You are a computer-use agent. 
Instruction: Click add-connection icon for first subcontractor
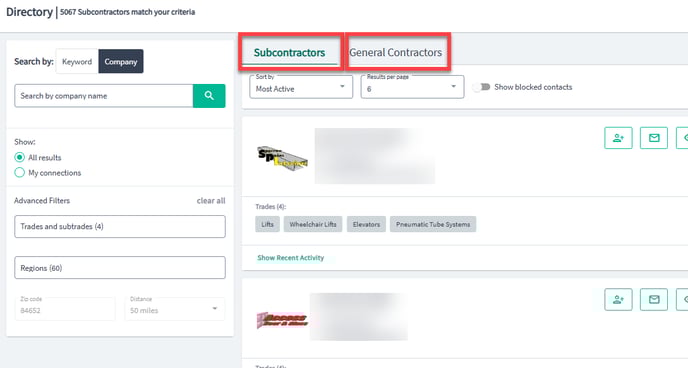[x=618, y=138]
